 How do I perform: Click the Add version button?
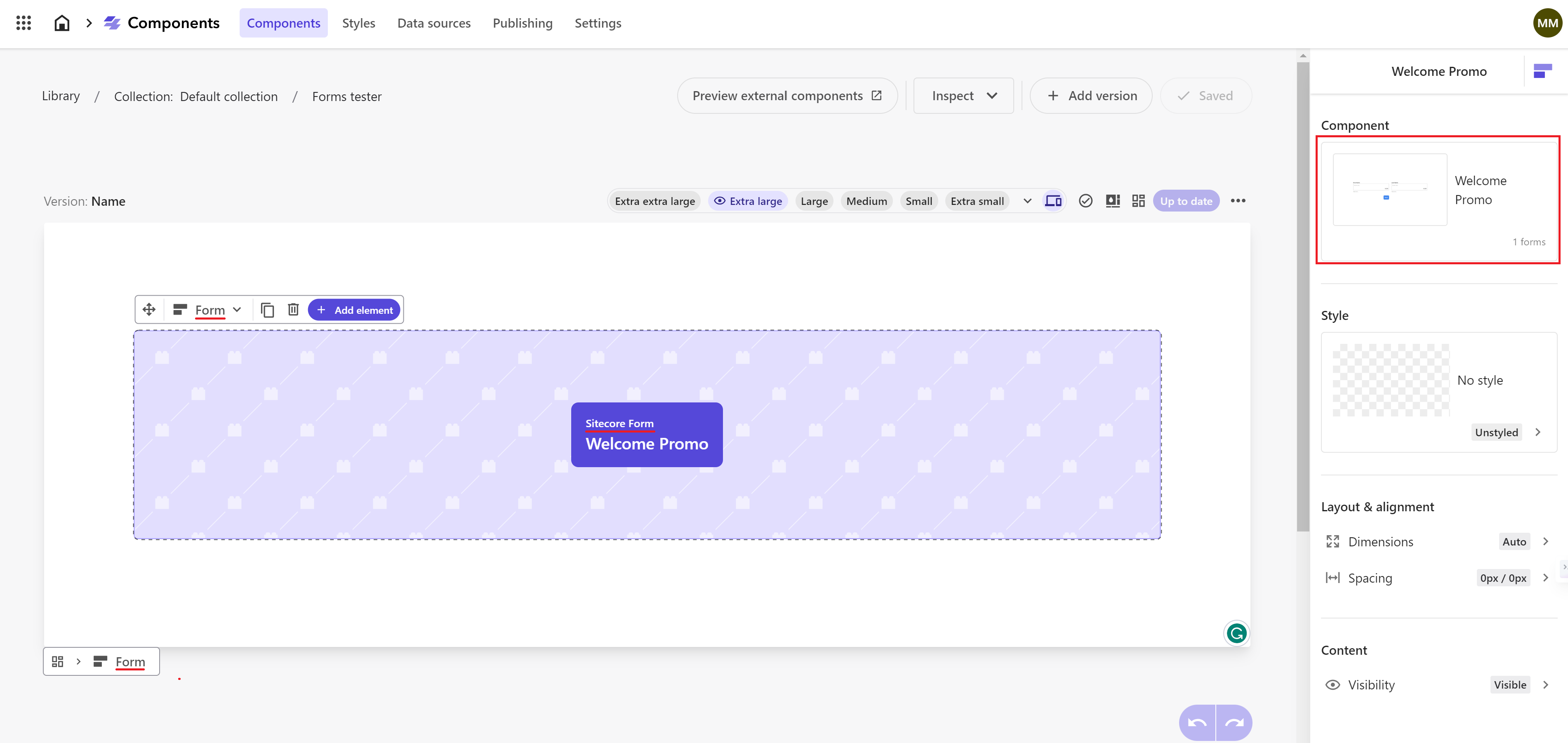pyautogui.click(x=1092, y=95)
